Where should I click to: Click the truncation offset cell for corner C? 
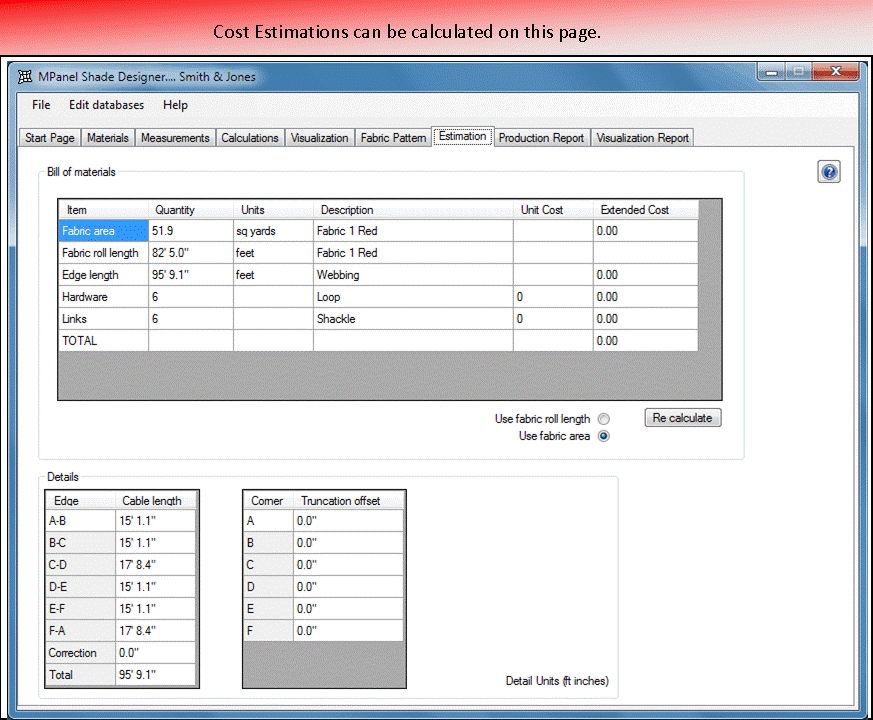tap(348, 565)
